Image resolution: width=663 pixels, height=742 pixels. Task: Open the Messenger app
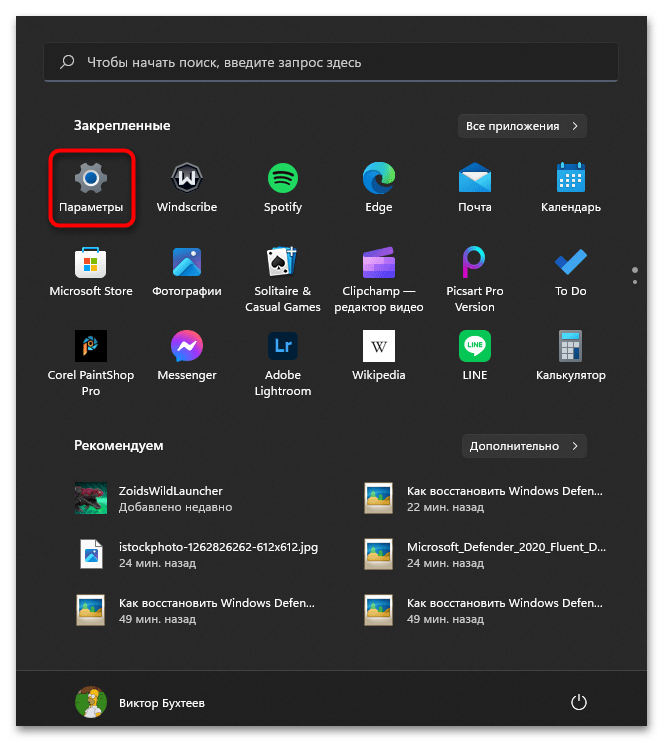pos(187,356)
